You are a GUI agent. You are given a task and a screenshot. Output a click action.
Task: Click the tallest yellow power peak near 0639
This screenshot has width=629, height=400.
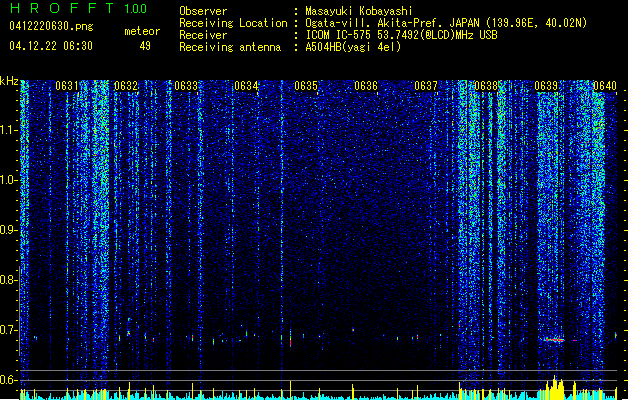(555, 387)
